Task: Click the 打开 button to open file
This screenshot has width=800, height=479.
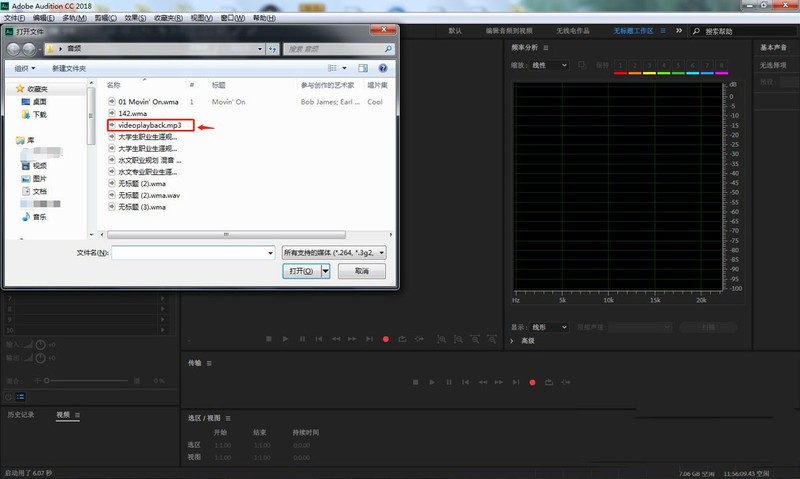Action: click(x=301, y=271)
